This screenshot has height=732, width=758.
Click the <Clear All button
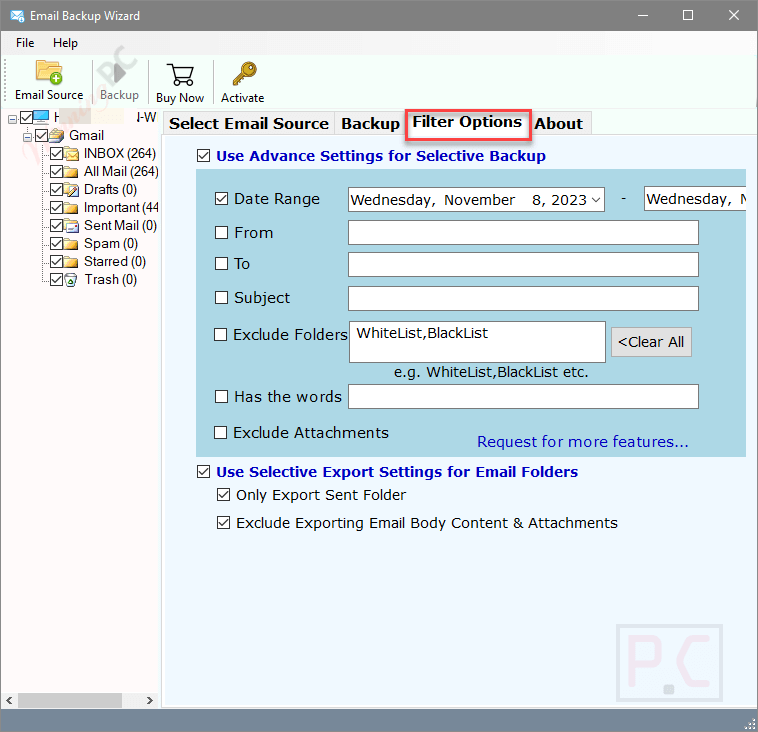point(651,342)
